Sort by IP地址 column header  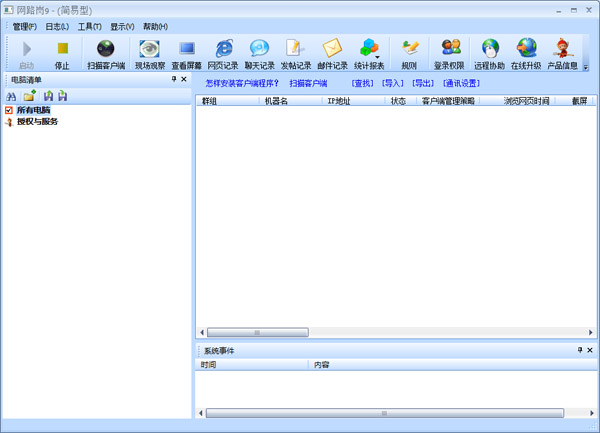click(x=353, y=101)
